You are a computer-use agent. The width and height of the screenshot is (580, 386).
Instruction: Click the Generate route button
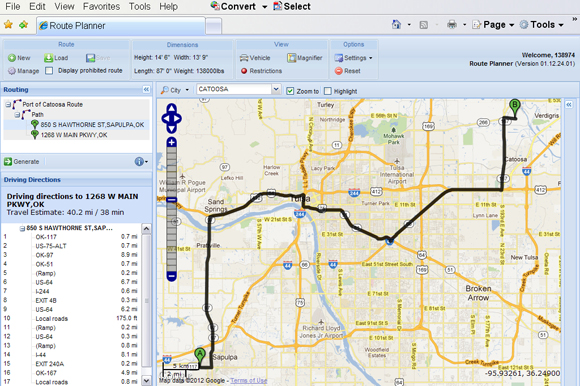tap(22, 162)
